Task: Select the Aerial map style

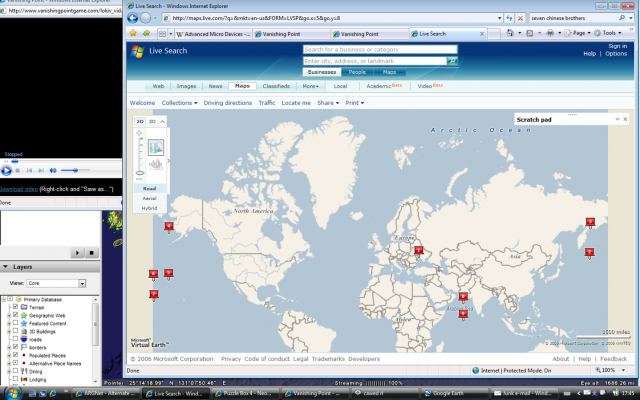Action: [149, 198]
